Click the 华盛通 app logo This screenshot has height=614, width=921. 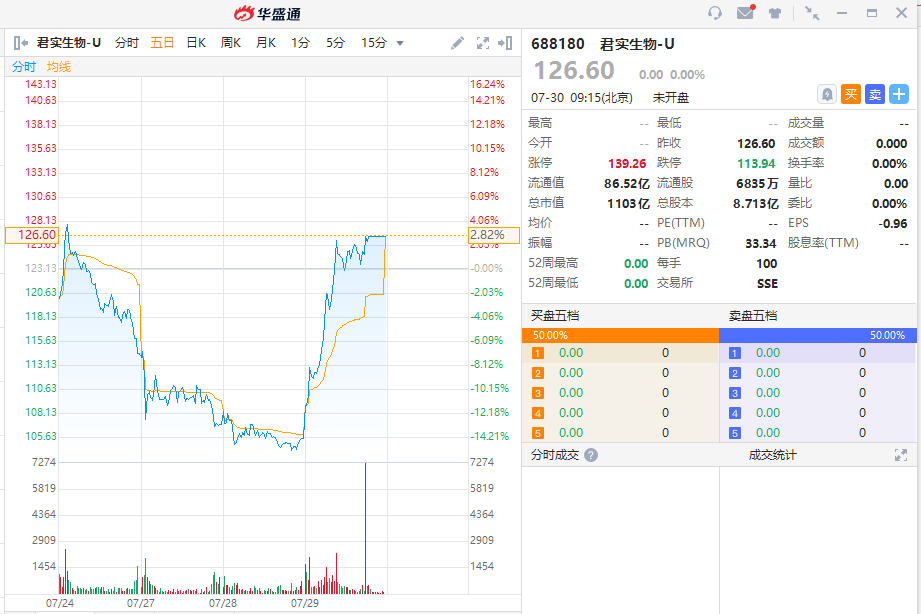[x=267, y=13]
